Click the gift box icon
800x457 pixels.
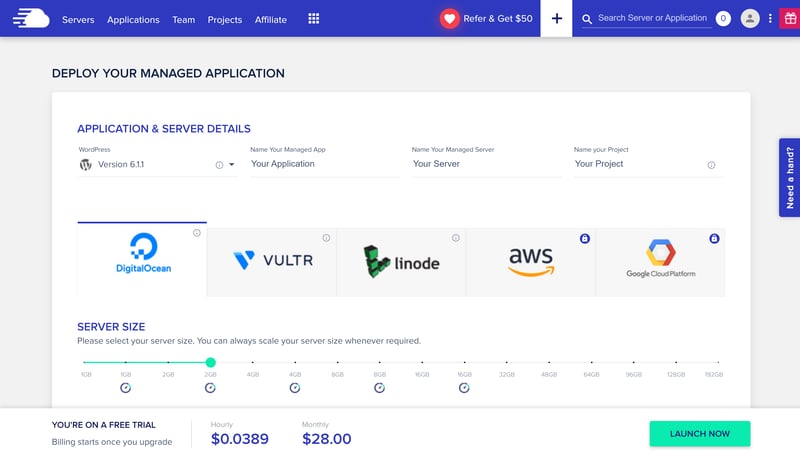tap(789, 19)
